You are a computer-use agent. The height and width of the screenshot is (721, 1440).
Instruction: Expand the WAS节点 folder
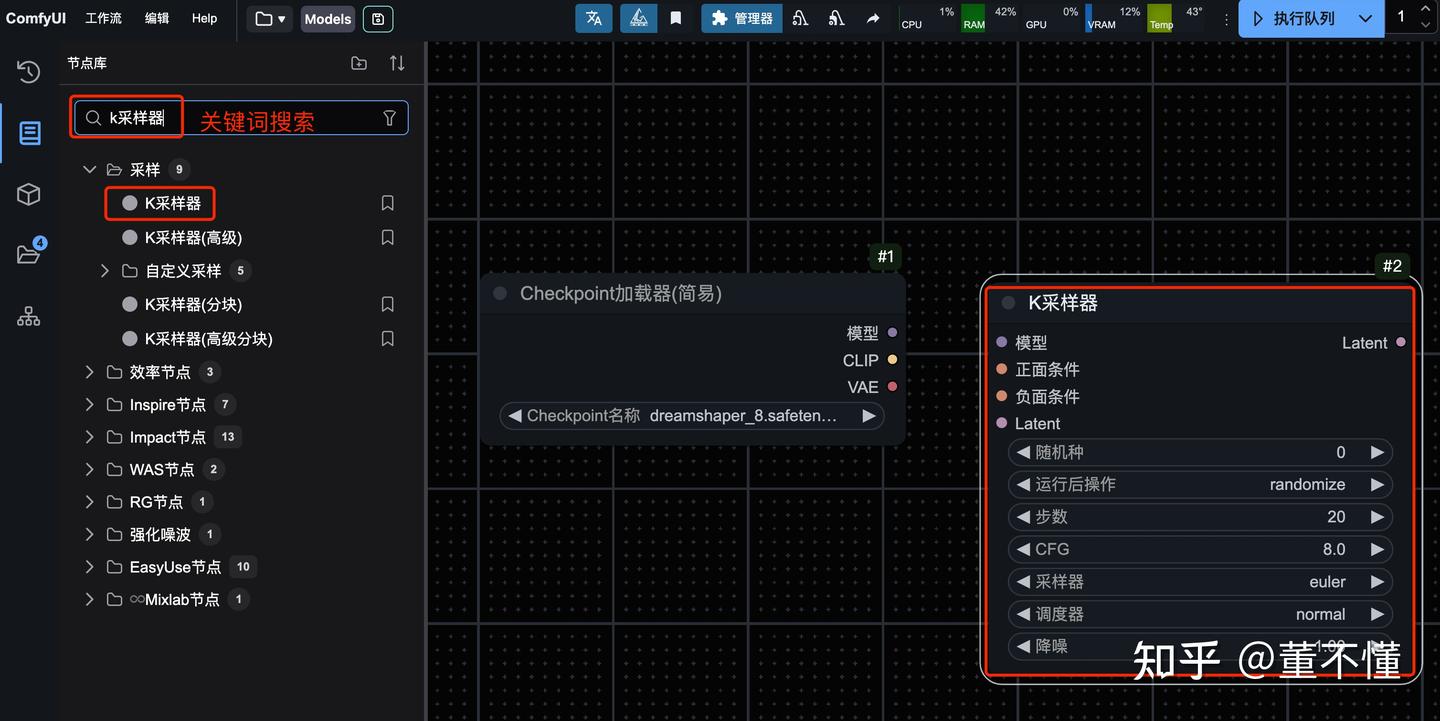pos(90,469)
